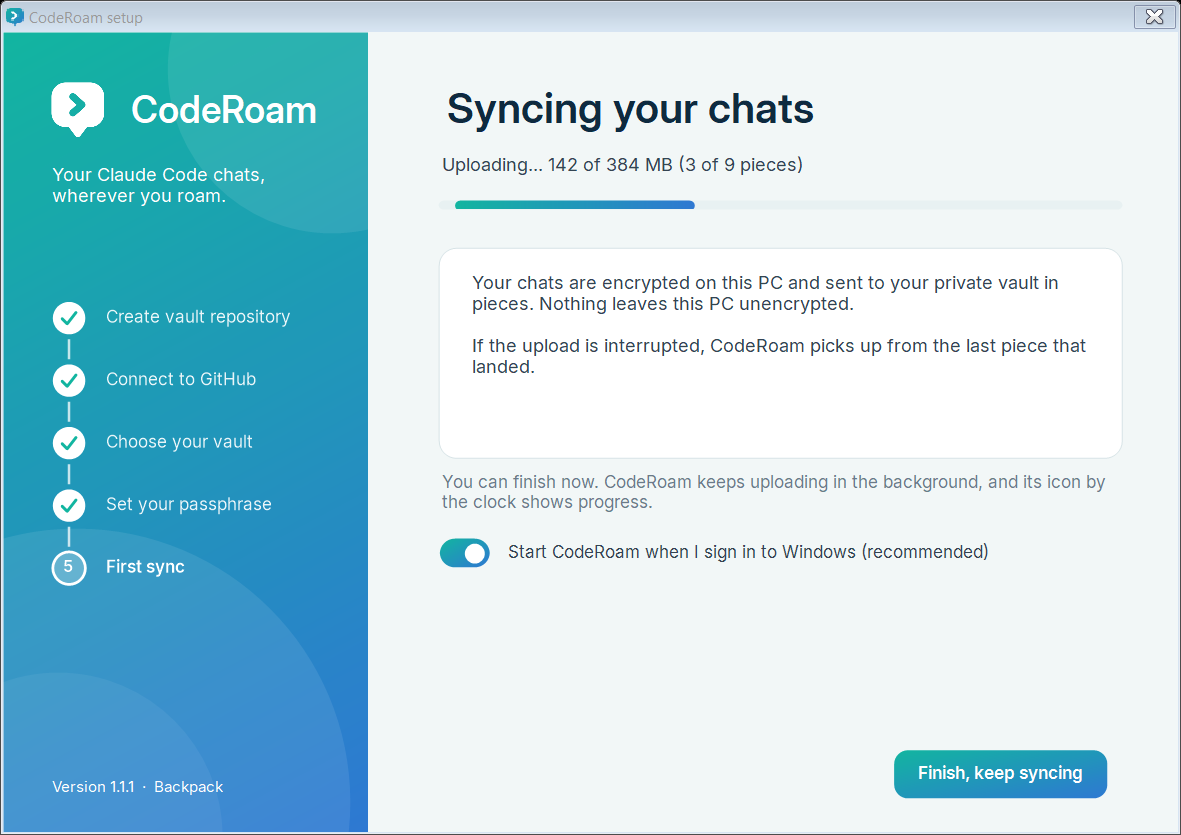This screenshot has height=835, width=1181.
Task: Click the step 5 circle for First sync
Action: (69, 568)
